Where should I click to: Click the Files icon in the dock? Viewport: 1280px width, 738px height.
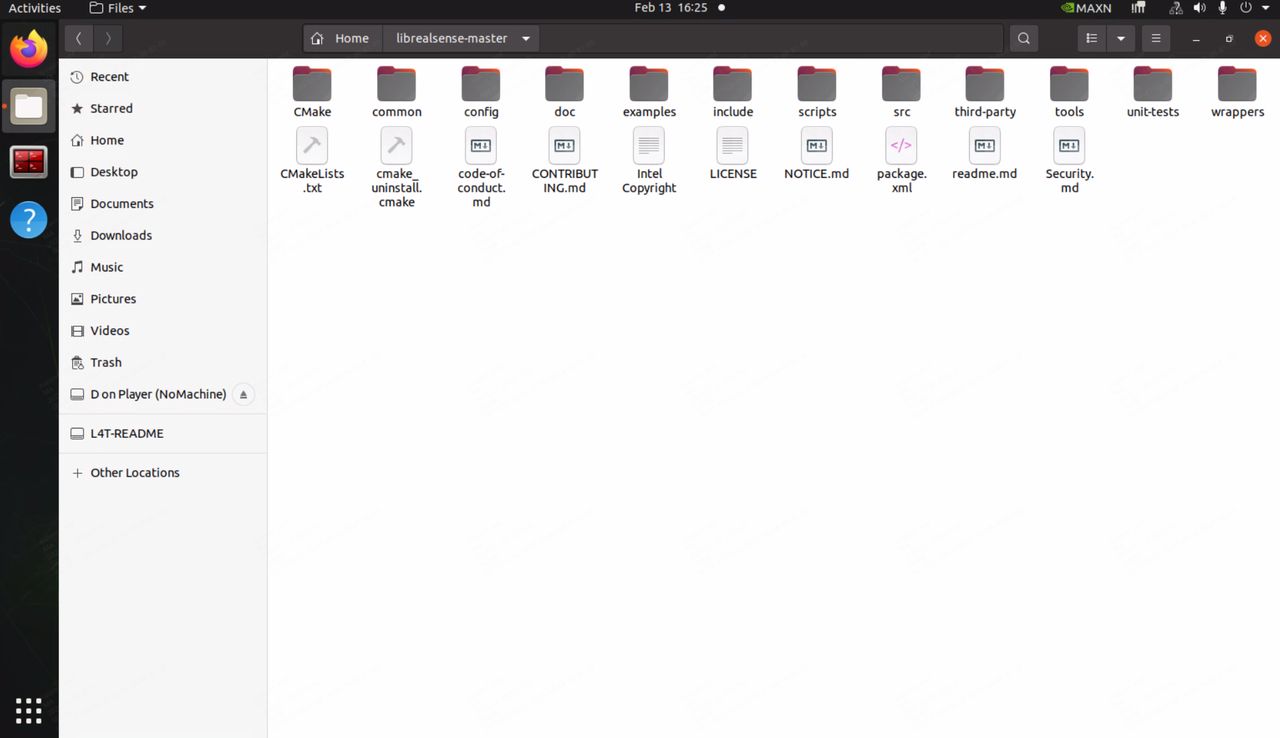coord(29,106)
